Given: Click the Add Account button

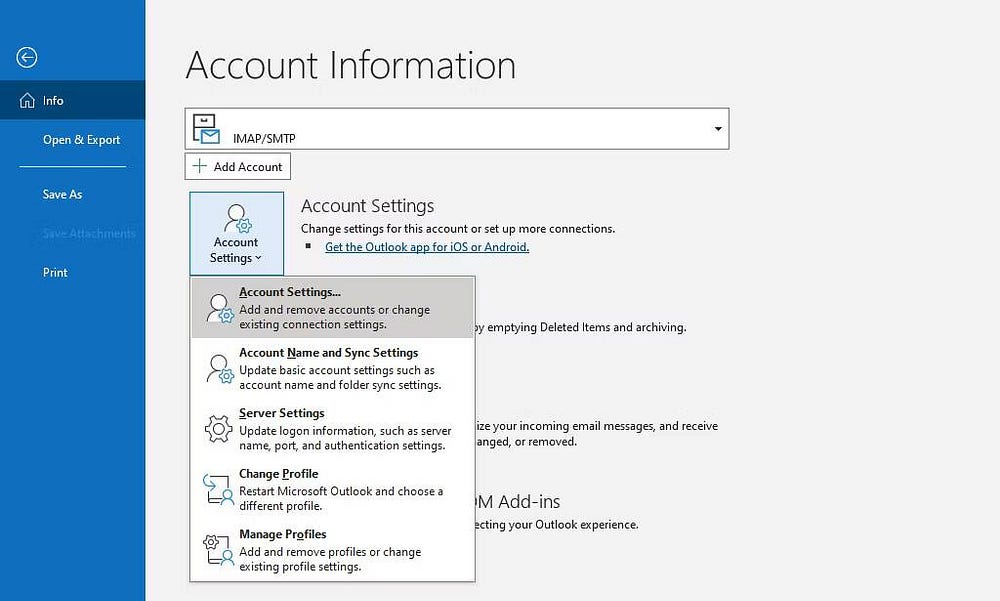Looking at the screenshot, I should tap(238, 167).
